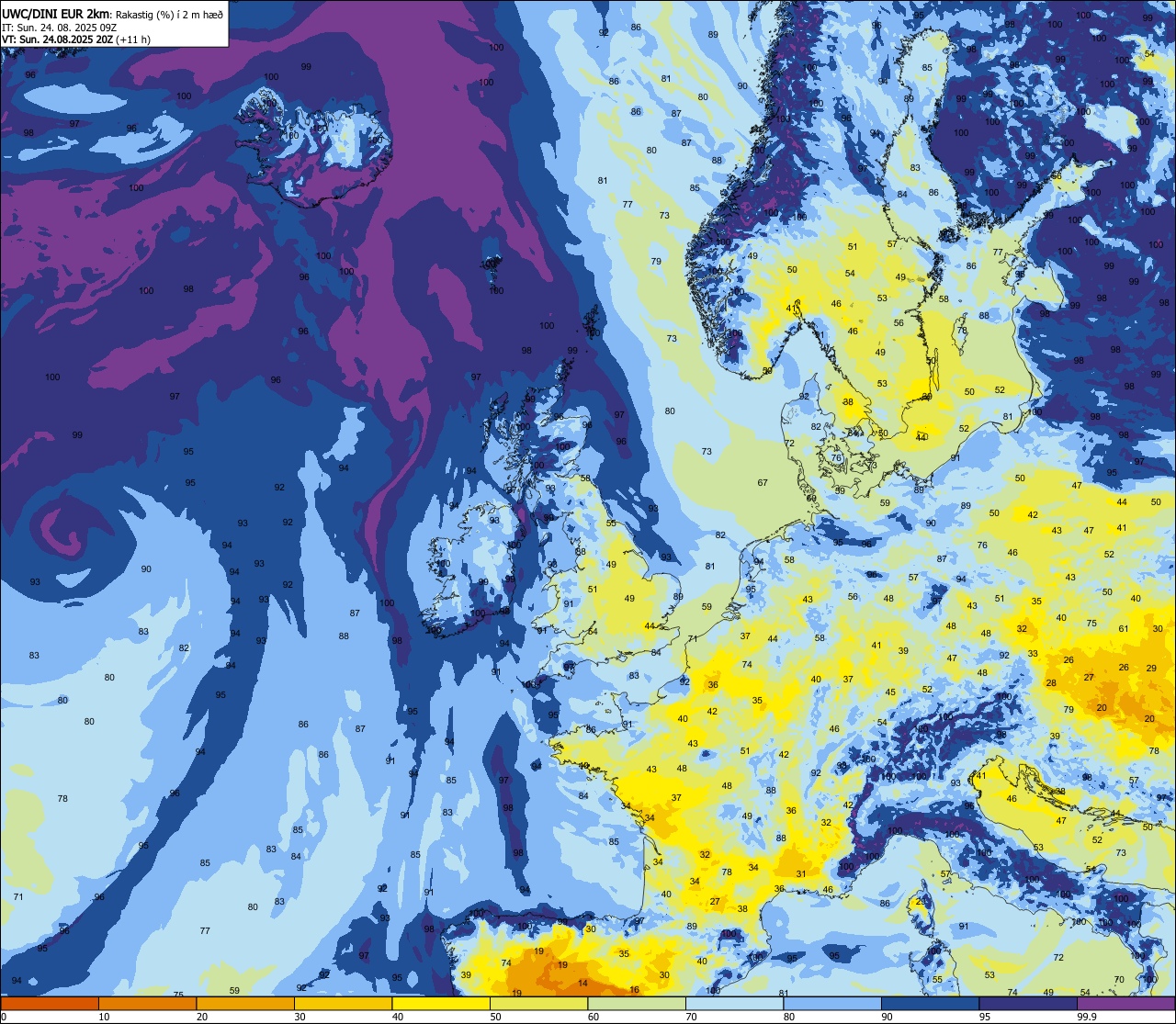This screenshot has height=1024, width=1176.
Task: Click the 20–30% amber legend swatch
Action: (x=245, y=1003)
